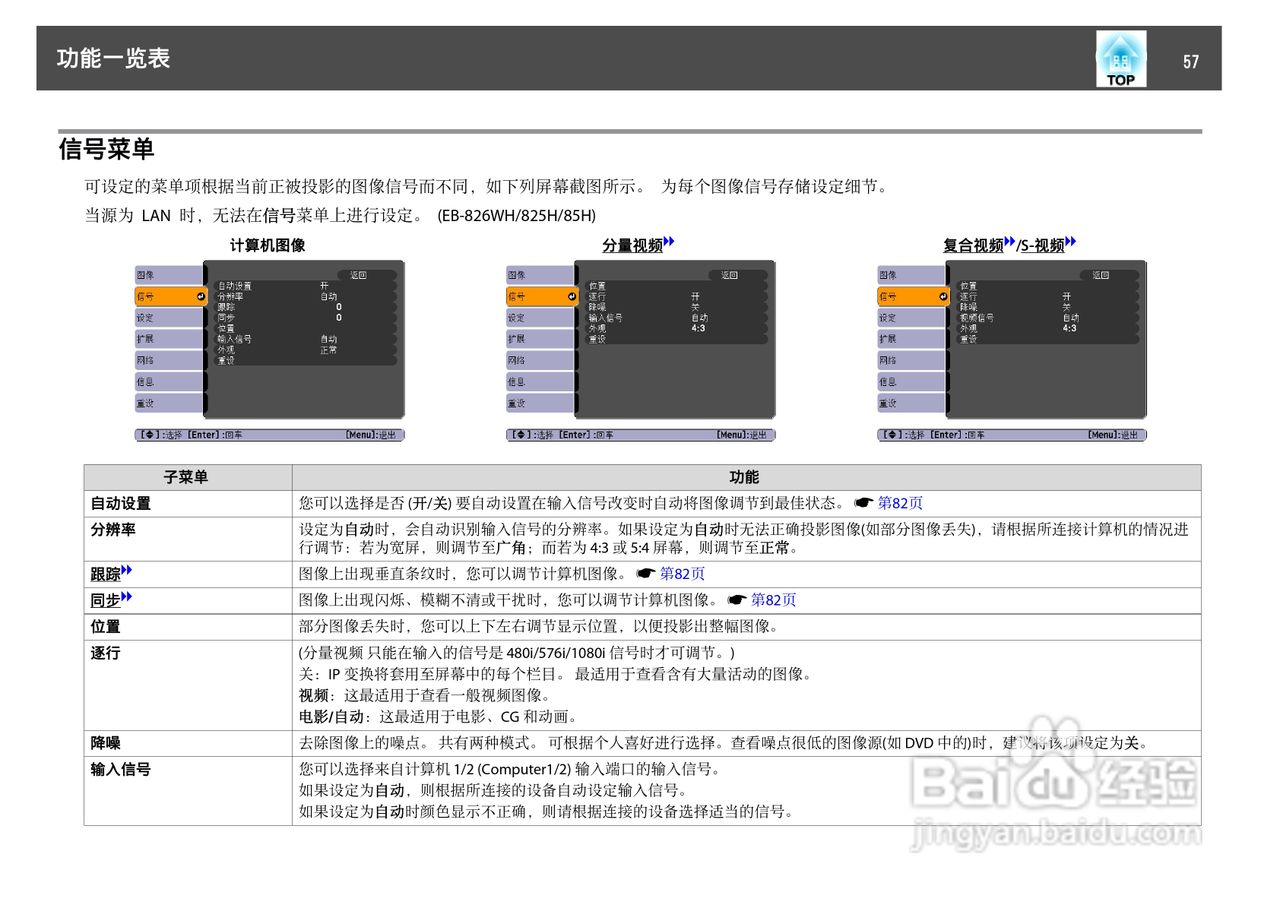This screenshot has width=1280, height=905.
Task: Click [Menu]:退出 hint under 复合视频 screenshot
Action: 1114,435
